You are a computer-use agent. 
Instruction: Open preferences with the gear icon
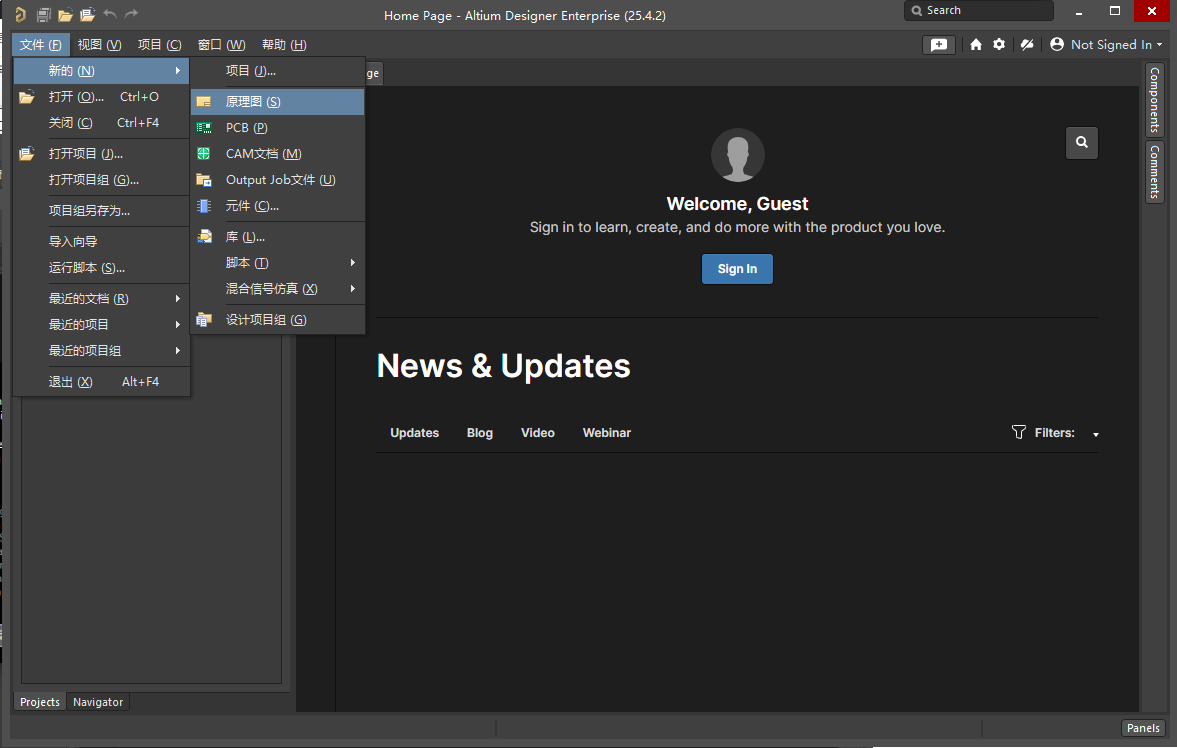pos(999,44)
